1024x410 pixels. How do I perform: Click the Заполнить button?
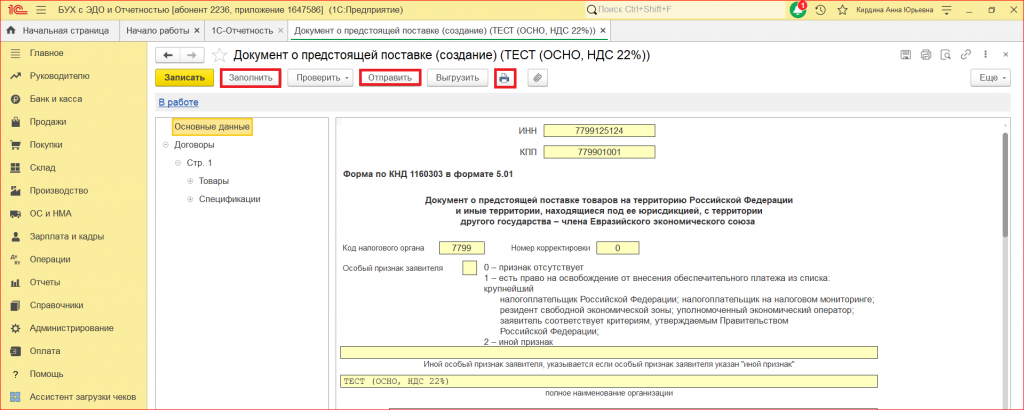[251, 78]
